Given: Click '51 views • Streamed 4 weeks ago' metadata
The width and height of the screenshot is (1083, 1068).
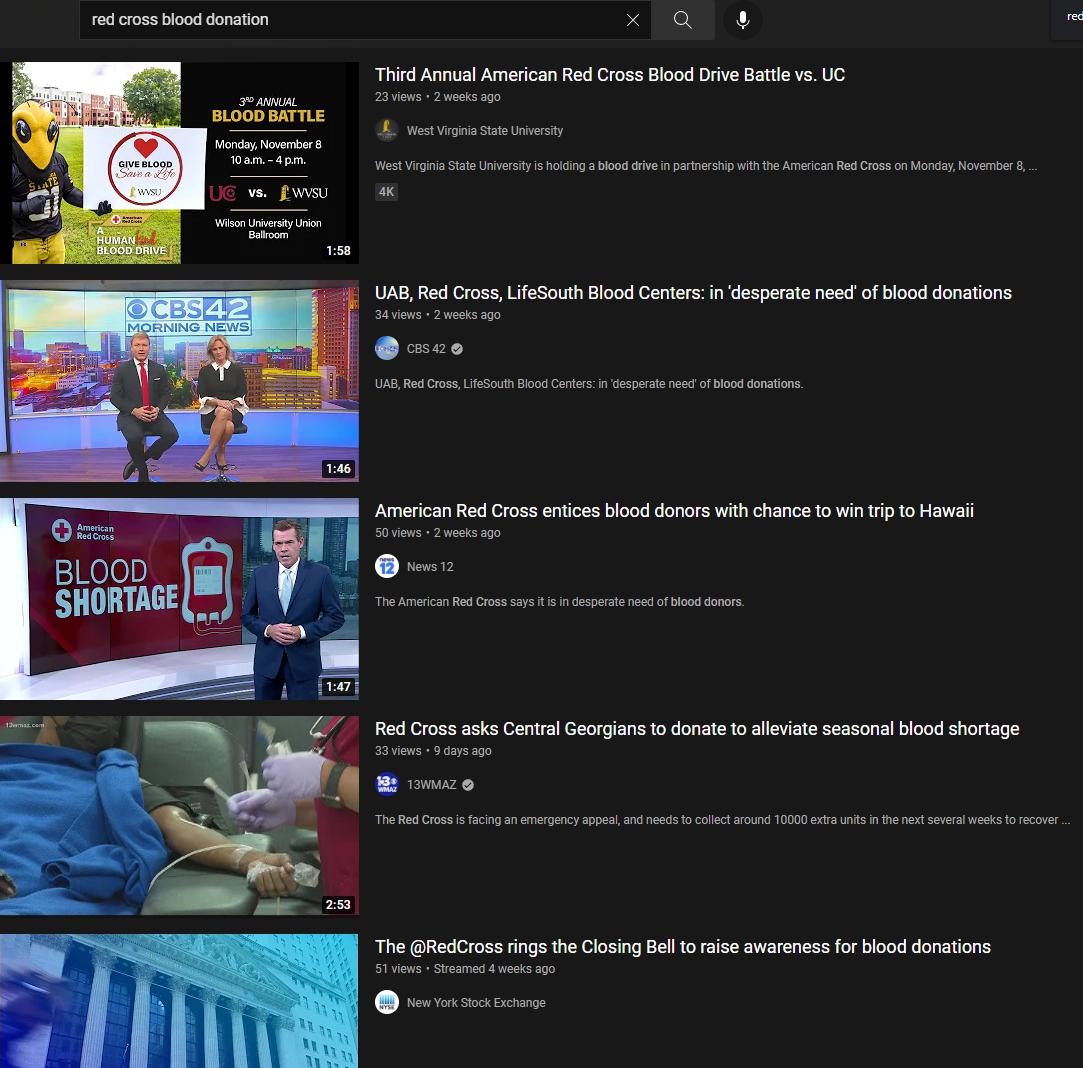Looking at the screenshot, I should (465, 969).
